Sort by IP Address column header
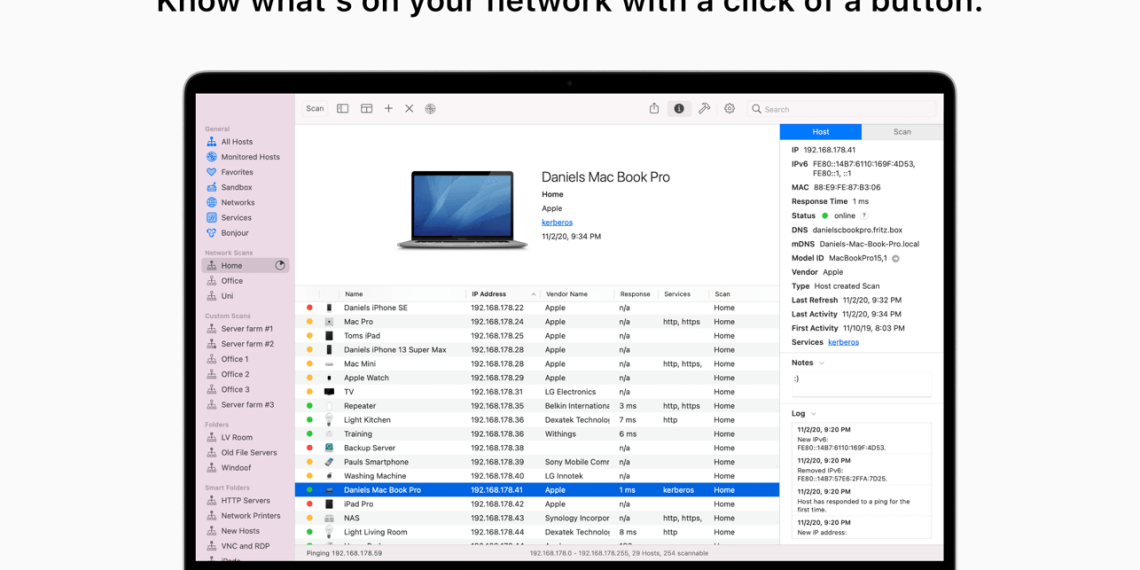 point(490,294)
